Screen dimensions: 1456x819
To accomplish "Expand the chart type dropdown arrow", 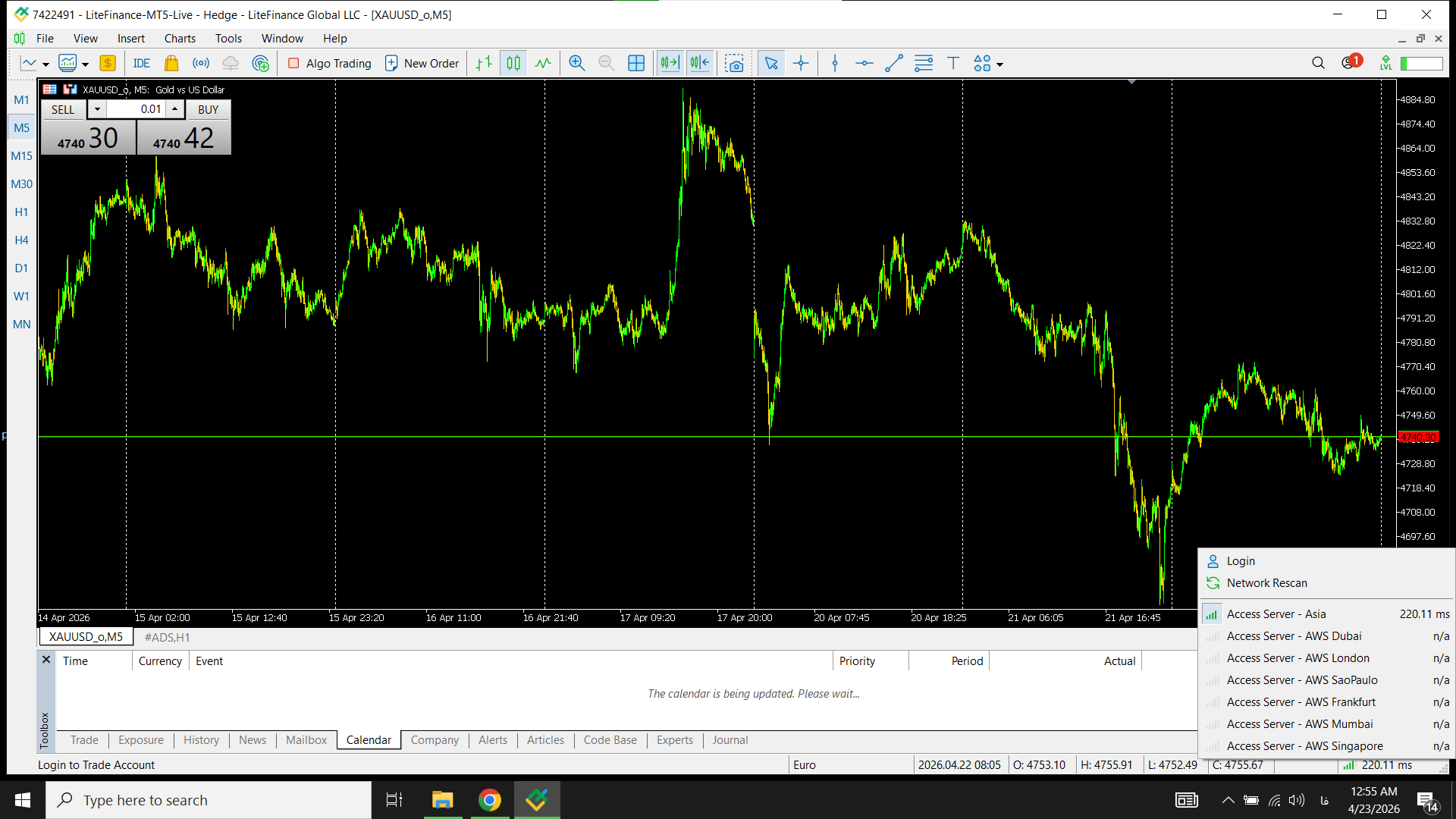I will 45,64.
